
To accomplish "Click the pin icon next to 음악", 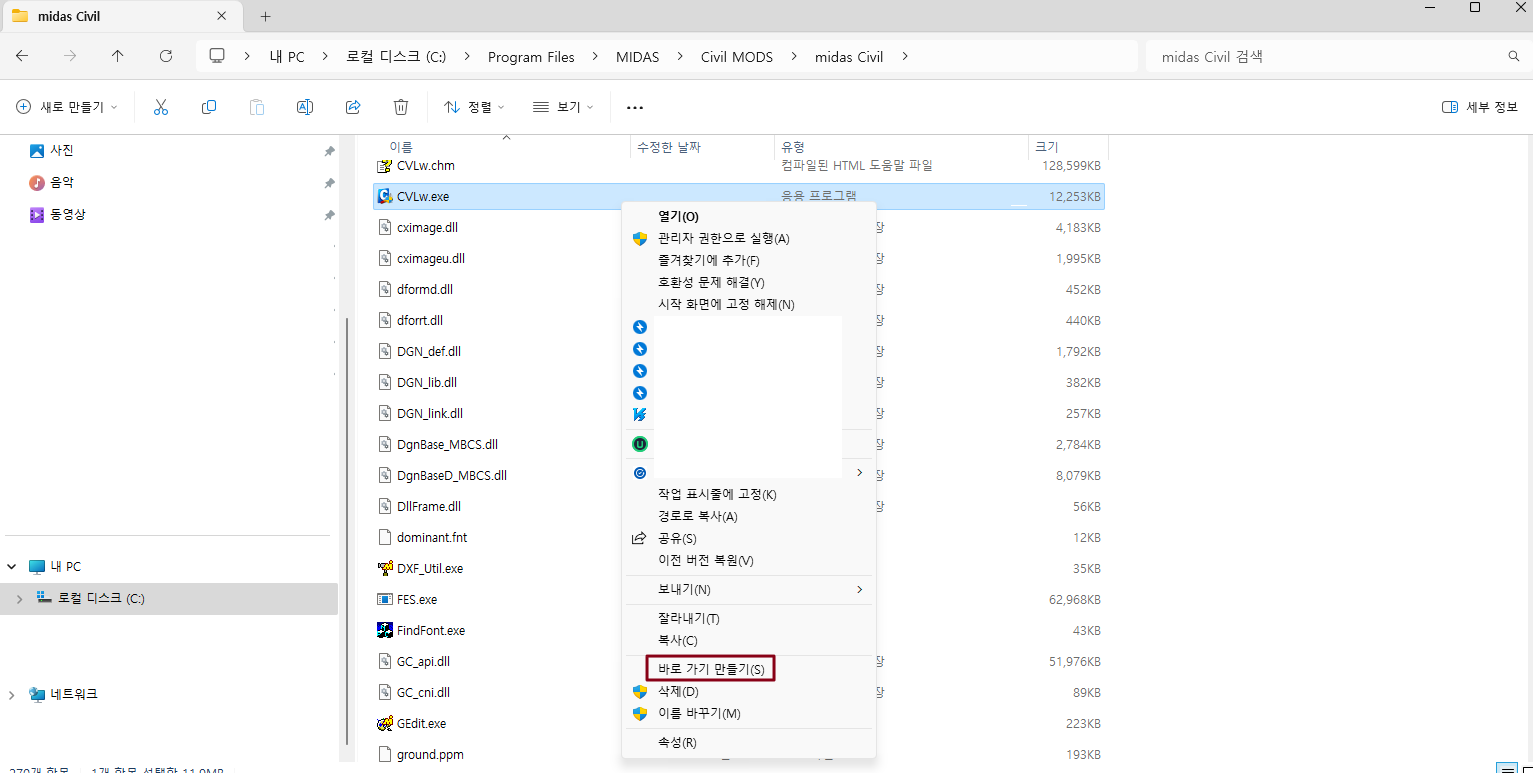I will click(x=329, y=183).
